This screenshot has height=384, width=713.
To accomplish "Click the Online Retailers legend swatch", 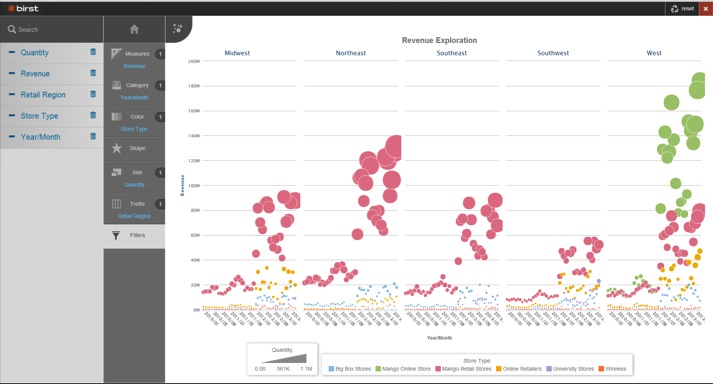I will (x=498, y=369).
